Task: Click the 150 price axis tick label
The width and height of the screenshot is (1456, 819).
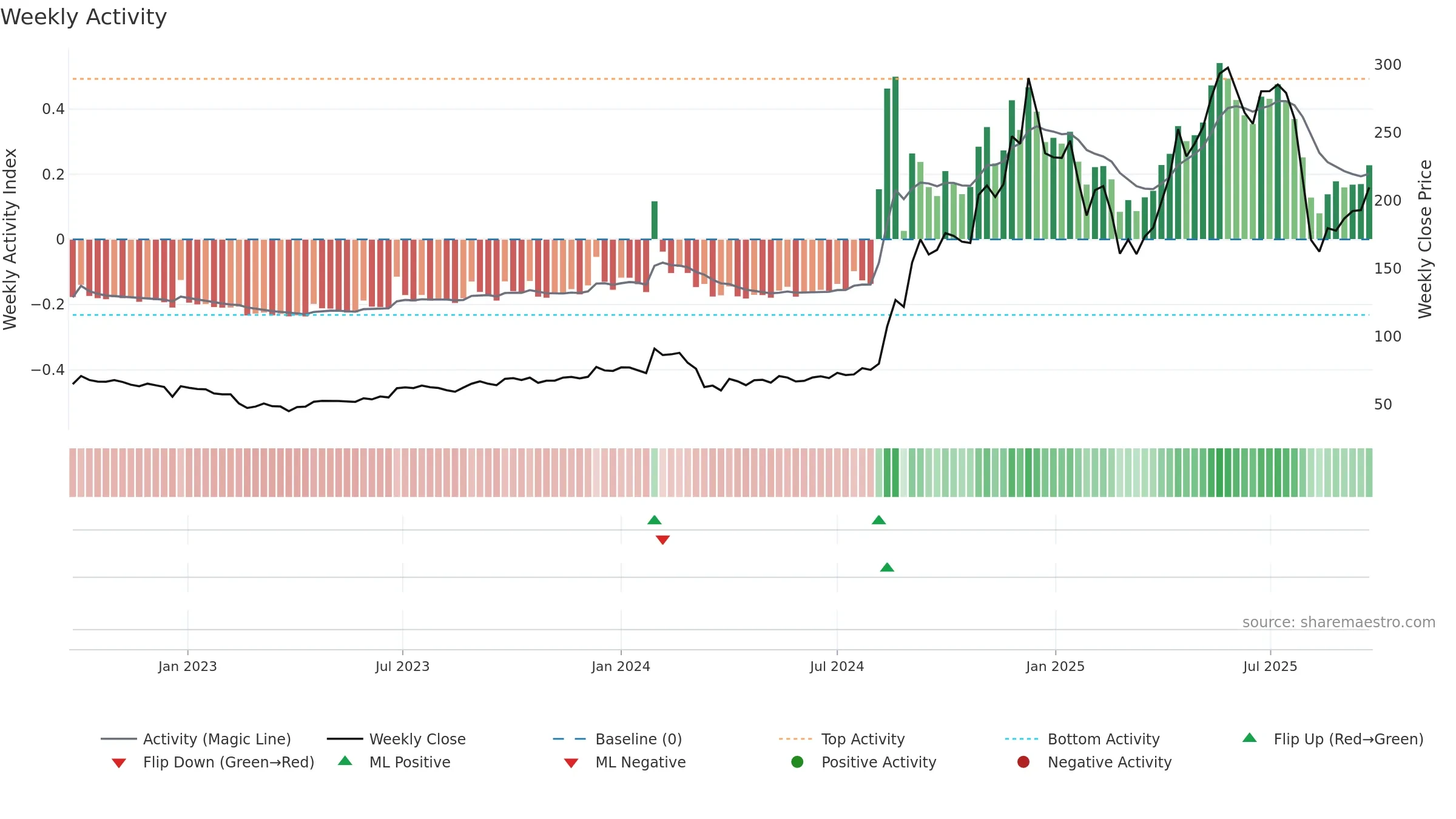Action: 1387,269
